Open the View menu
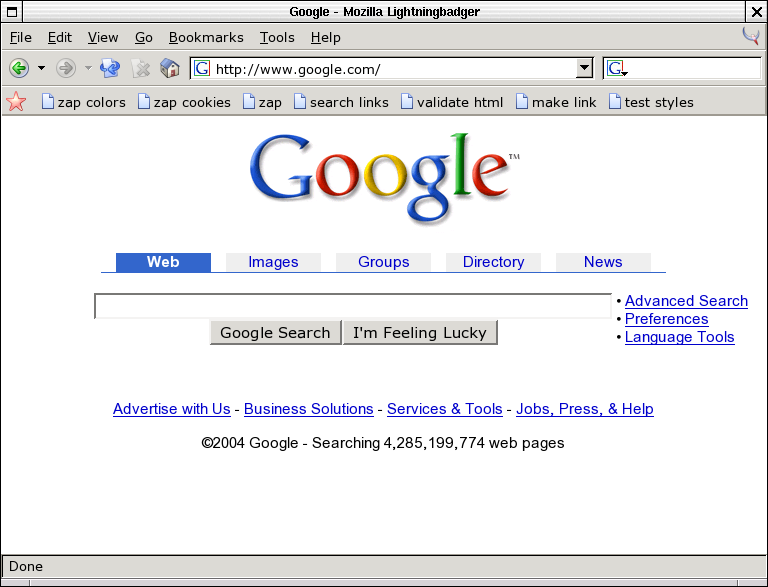 tap(103, 37)
